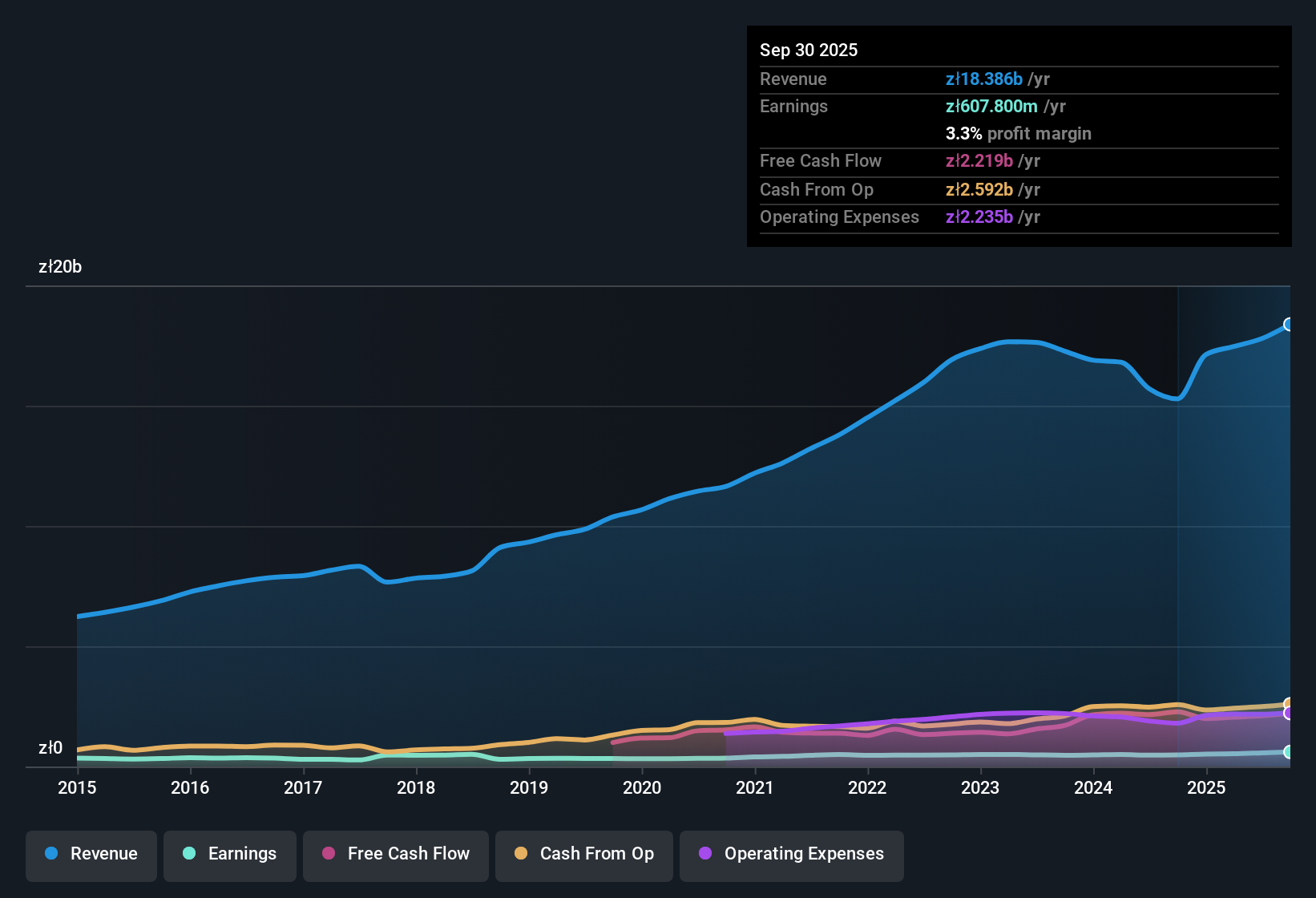Toggle the Earnings legend item
This screenshot has width=1316, height=898.
pyautogui.click(x=229, y=854)
